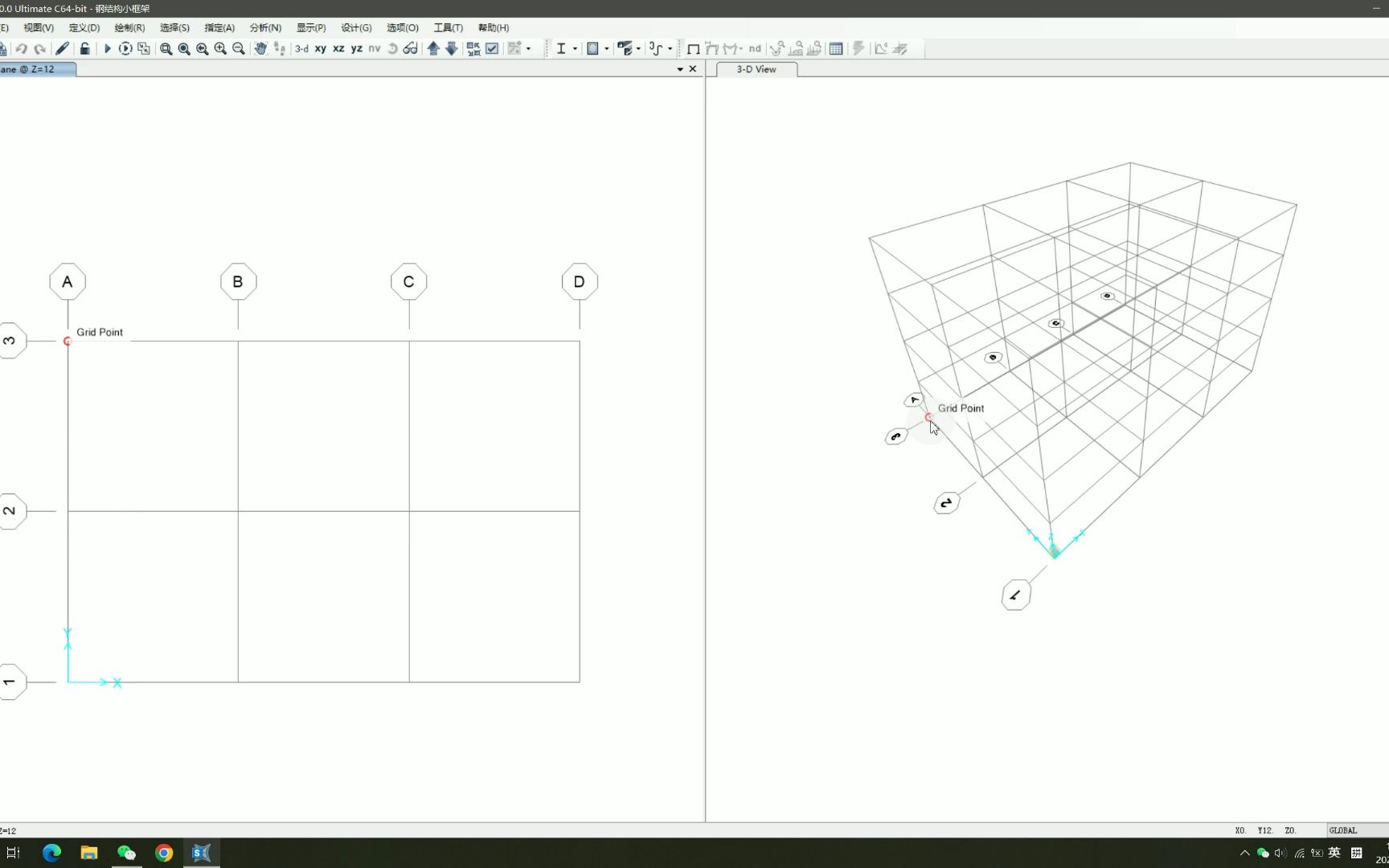Open WeChat from the taskbar
The height and width of the screenshot is (868, 1389).
click(x=126, y=853)
